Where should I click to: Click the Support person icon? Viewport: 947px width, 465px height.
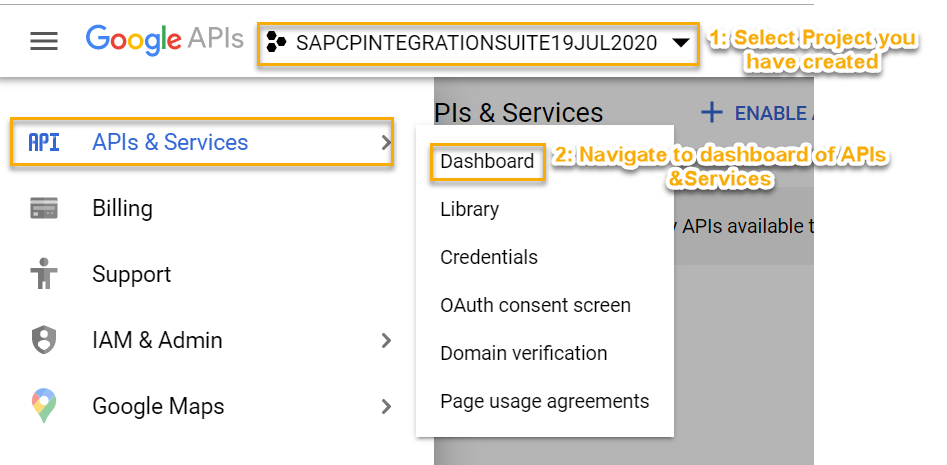(x=44, y=274)
